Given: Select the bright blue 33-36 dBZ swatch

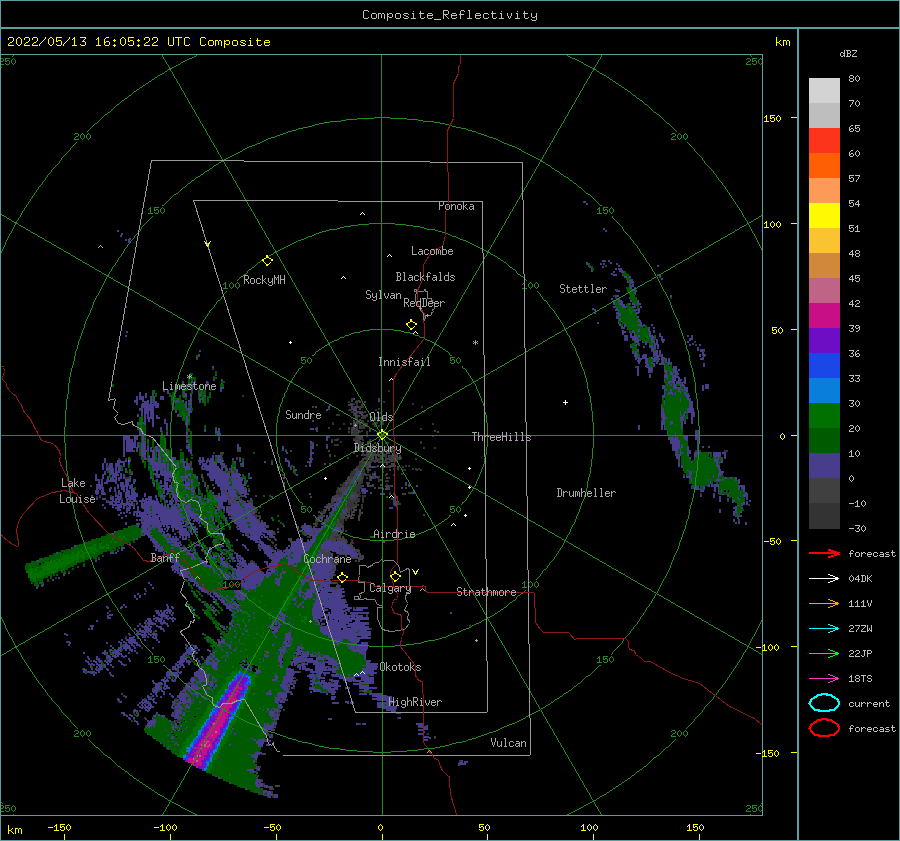Looking at the screenshot, I should 824,366.
